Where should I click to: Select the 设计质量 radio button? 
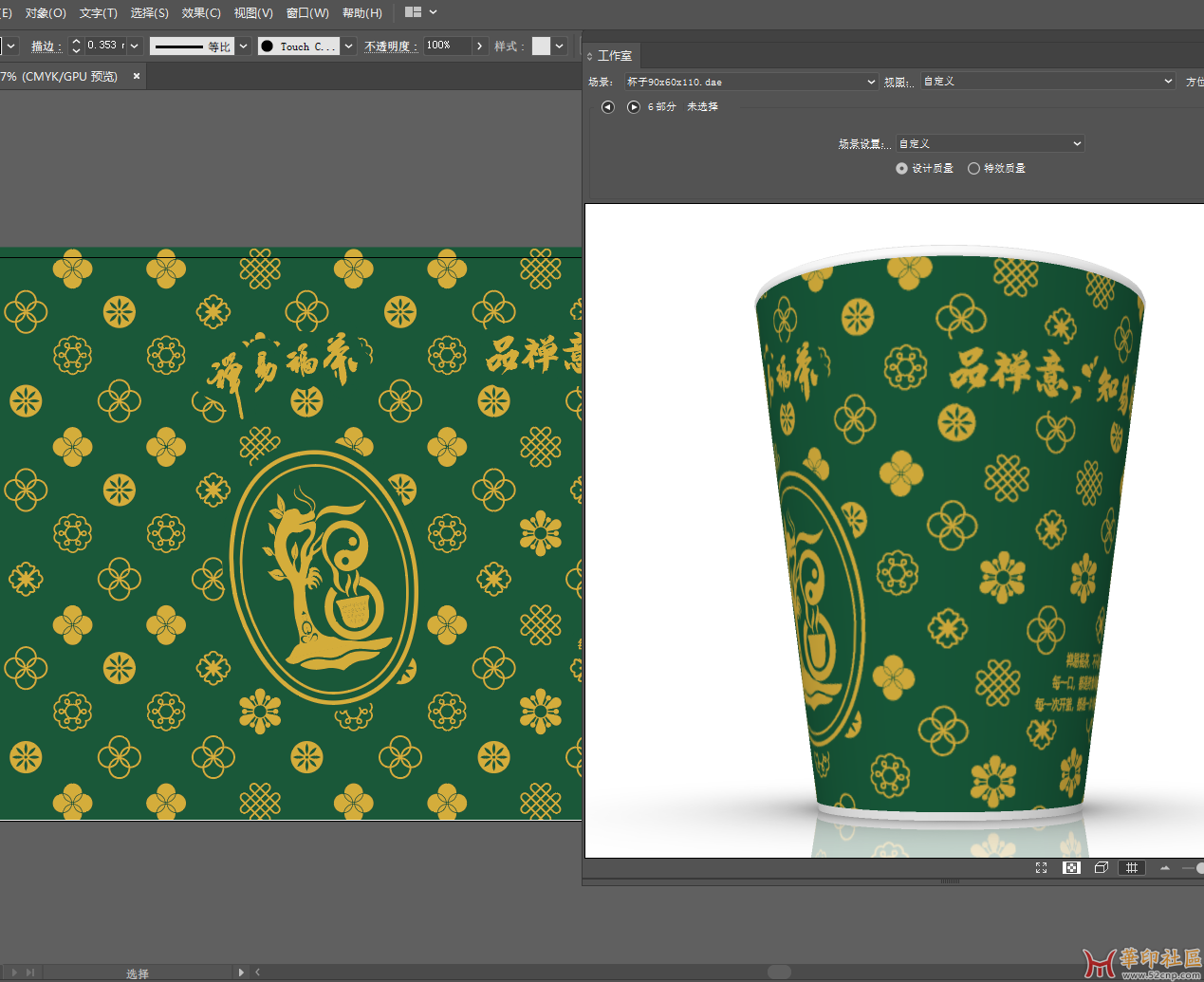pyautogui.click(x=901, y=169)
